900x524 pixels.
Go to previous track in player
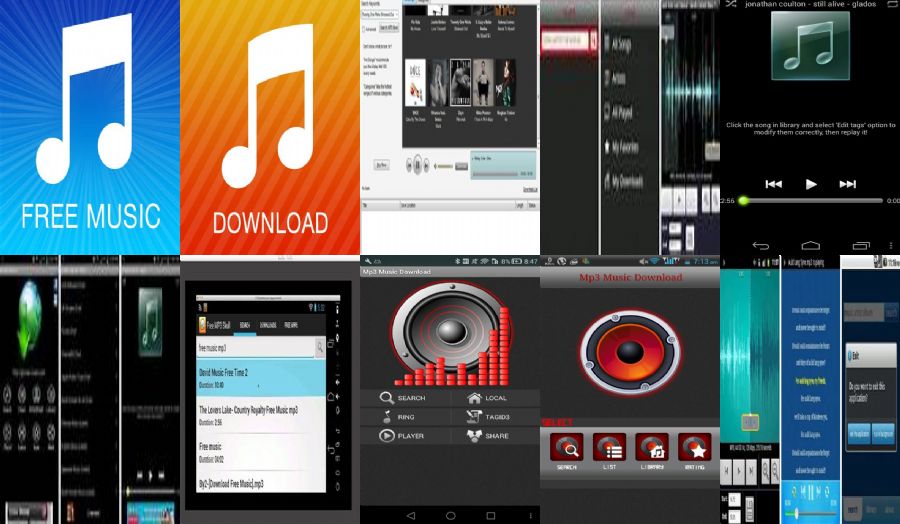click(773, 184)
